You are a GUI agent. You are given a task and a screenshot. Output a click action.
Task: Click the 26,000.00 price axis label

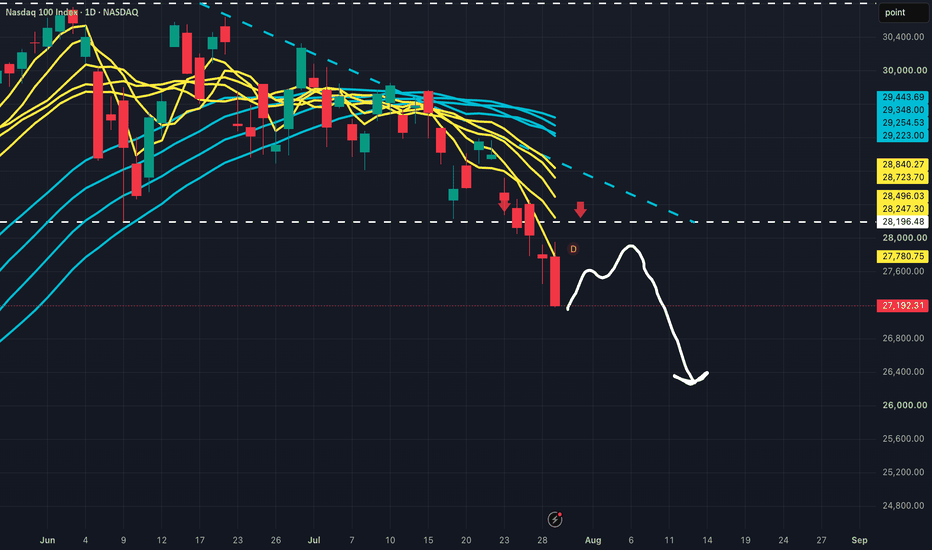point(903,405)
